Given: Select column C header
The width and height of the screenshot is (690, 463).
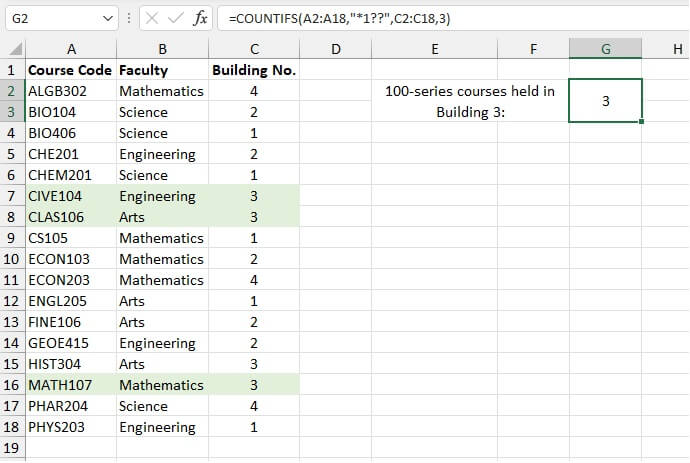Looking at the screenshot, I should pos(254,49).
